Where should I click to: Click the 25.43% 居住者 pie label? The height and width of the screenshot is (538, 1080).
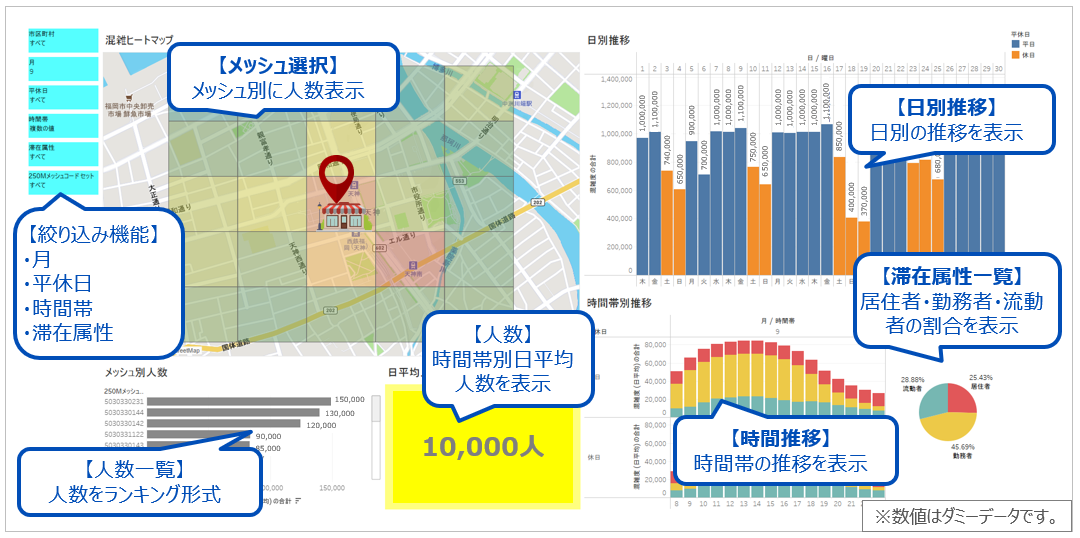click(x=981, y=384)
